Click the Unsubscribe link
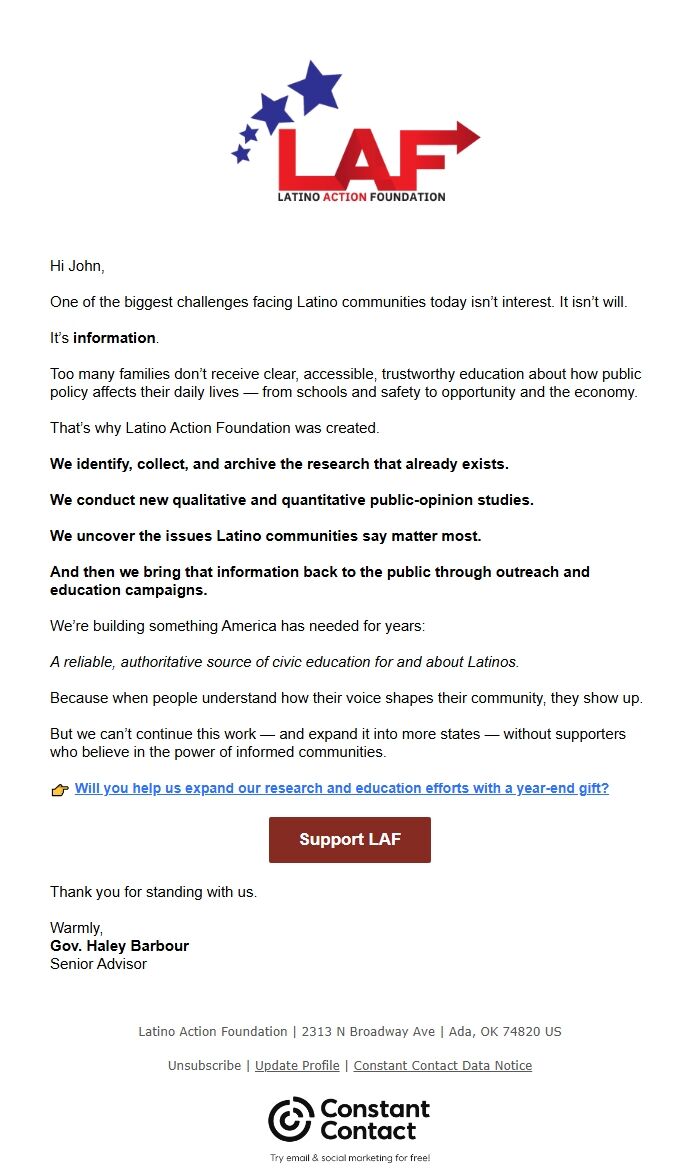The width and height of the screenshot is (700, 1175). 204,1065
